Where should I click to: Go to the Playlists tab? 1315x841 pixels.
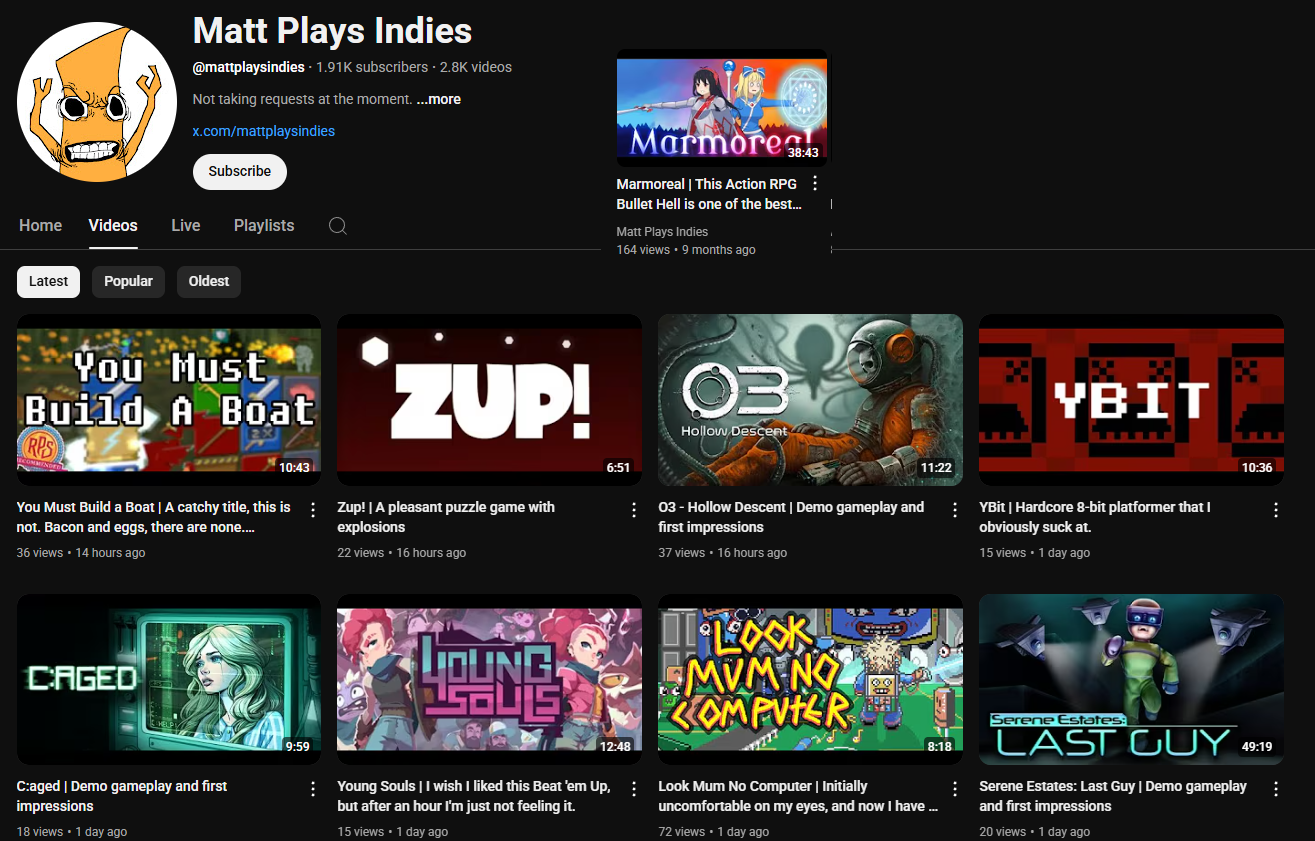(264, 226)
